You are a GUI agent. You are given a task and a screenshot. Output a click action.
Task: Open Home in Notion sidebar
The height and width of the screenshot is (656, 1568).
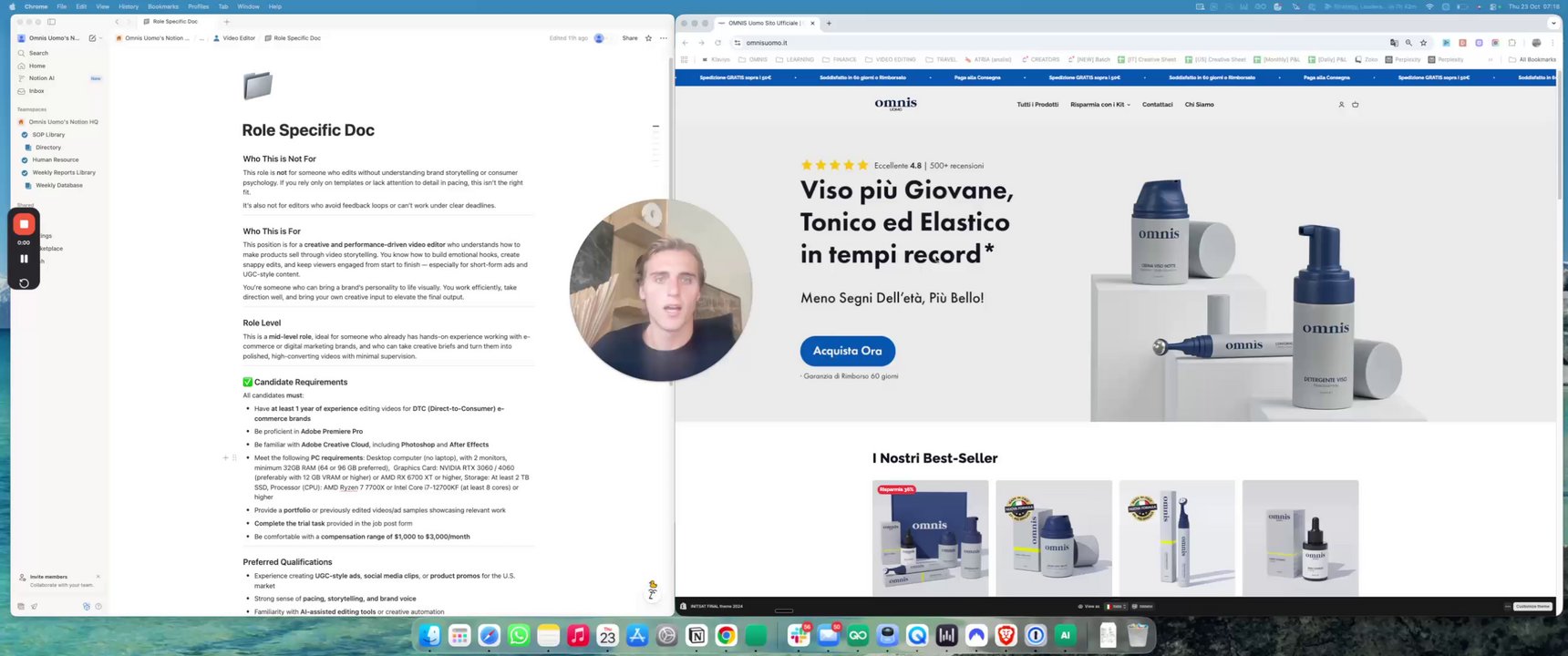tap(59, 66)
